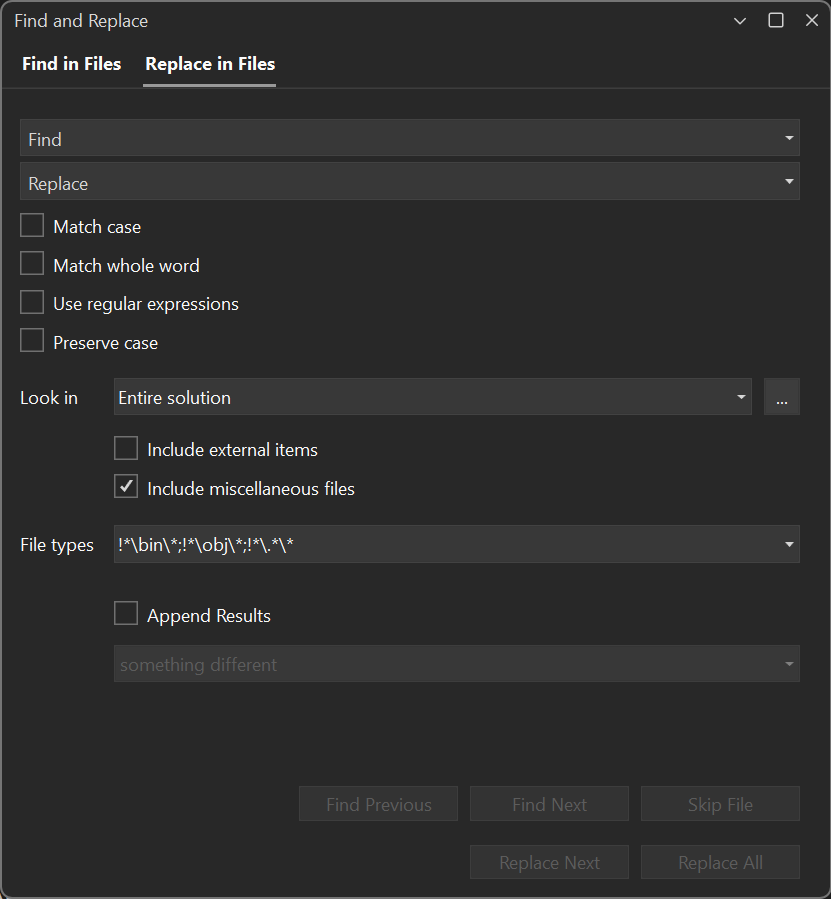Click the Skip File button
This screenshot has height=899, width=831.
tap(720, 803)
